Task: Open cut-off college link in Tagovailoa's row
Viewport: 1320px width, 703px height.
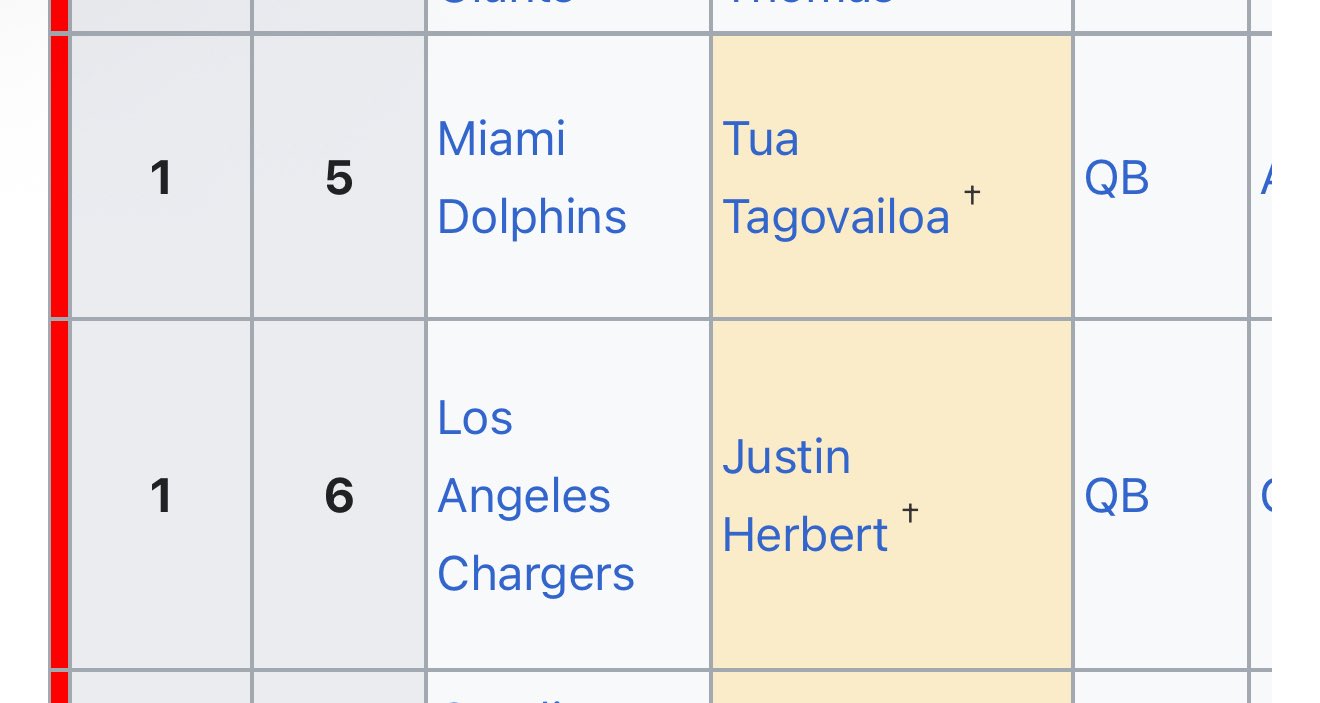Action: point(1266,178)
